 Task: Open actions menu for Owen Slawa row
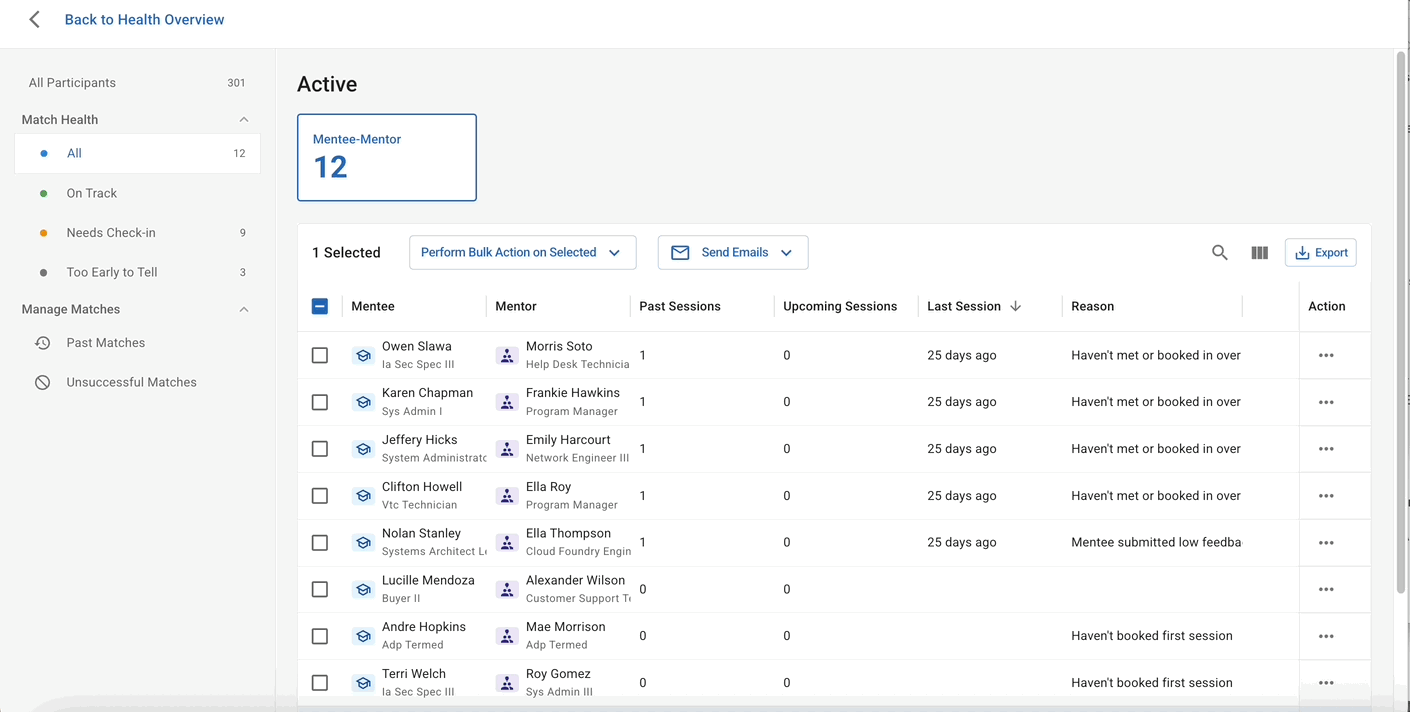coord(1326,355)
